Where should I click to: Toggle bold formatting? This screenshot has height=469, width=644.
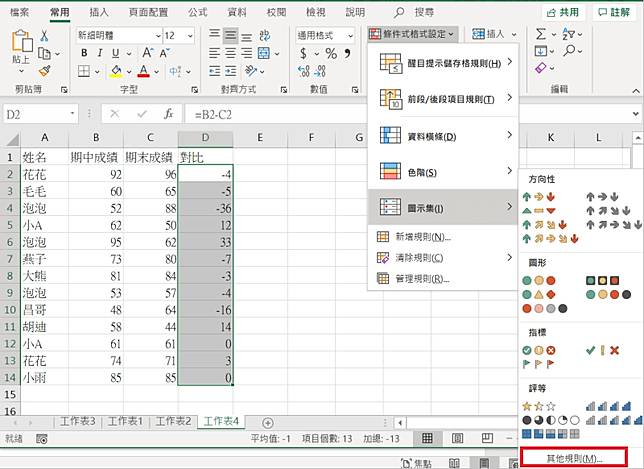pyautogui.click(x=84, y=53)
